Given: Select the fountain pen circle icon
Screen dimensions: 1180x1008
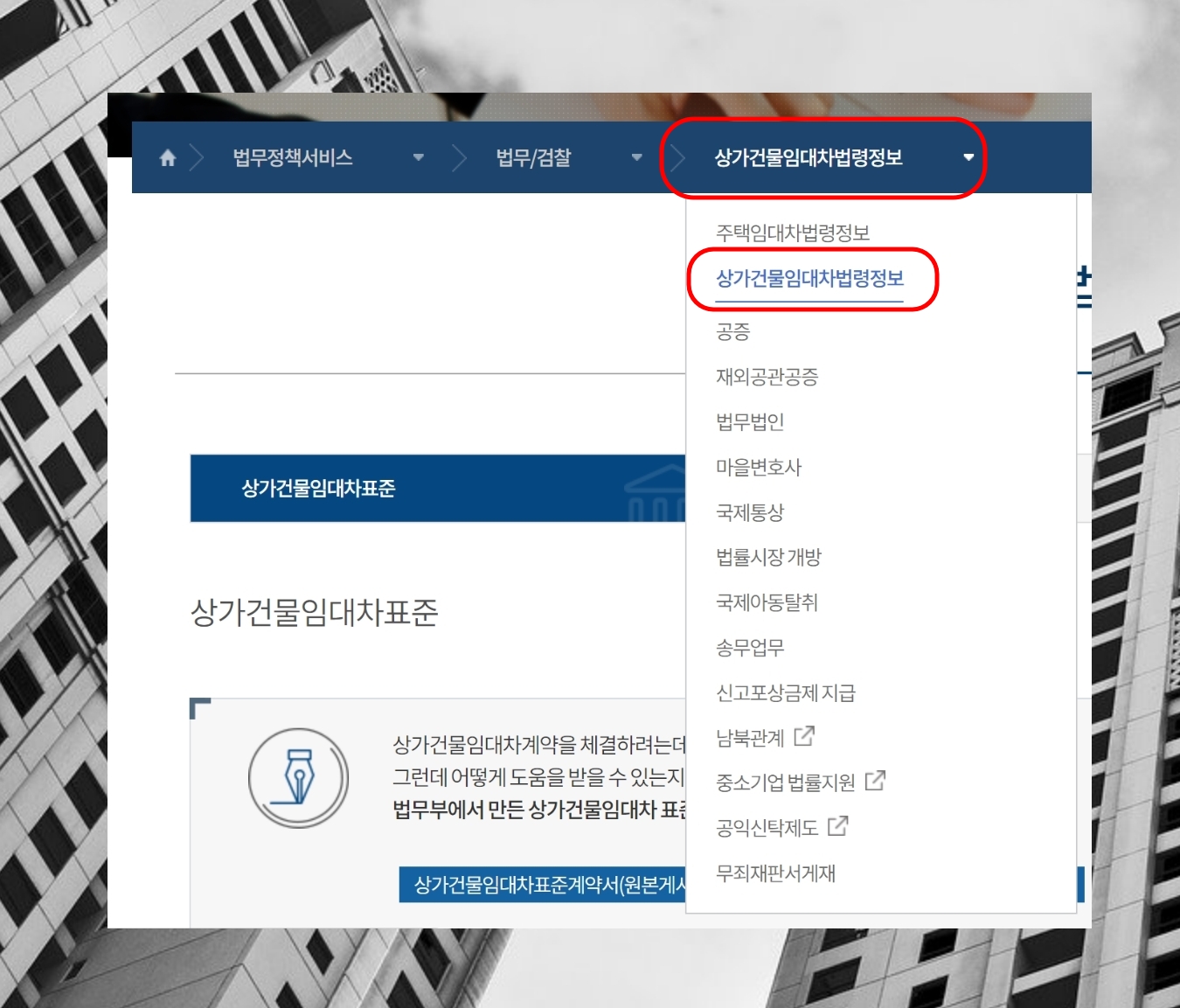Looking at the screenshot, I should 299,778.
